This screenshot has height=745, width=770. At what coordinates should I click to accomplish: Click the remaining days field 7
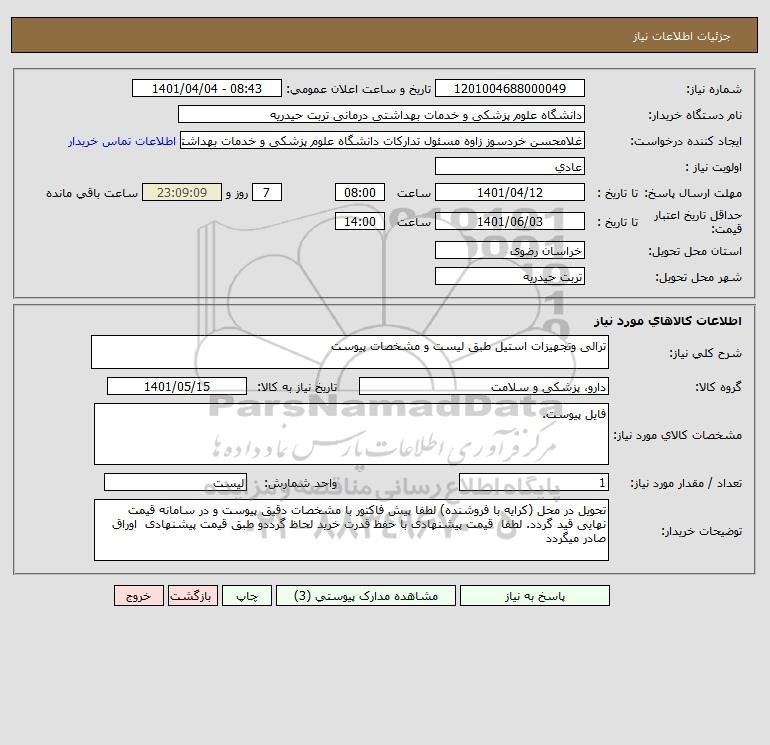tap(267, 193)
